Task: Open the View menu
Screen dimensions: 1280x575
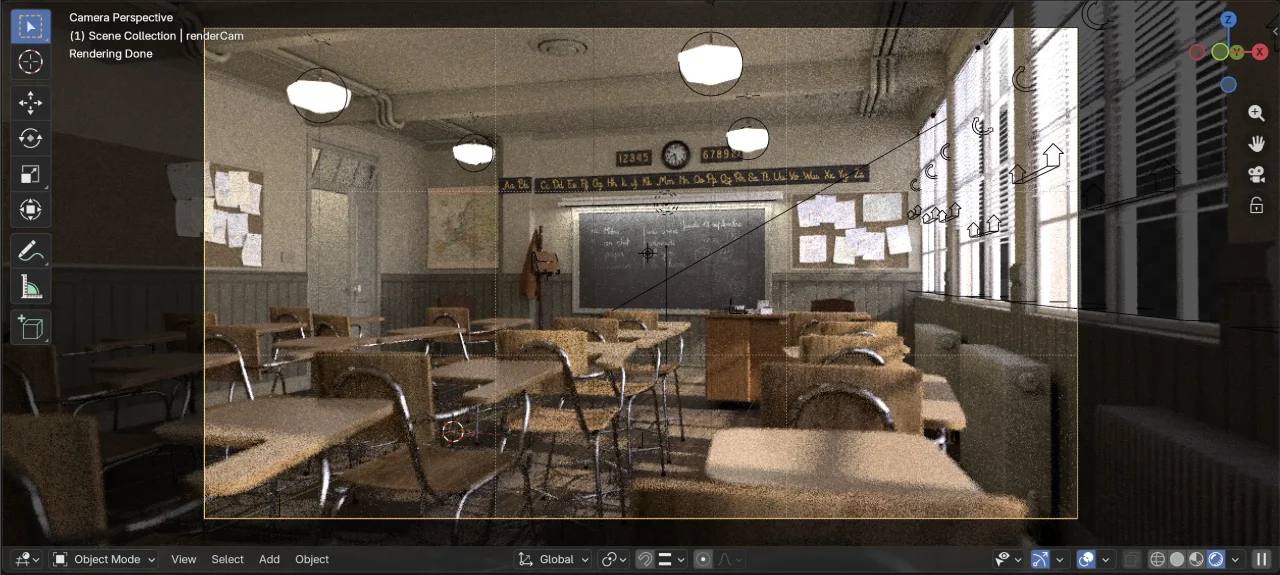Action: [x=183, y=559]
